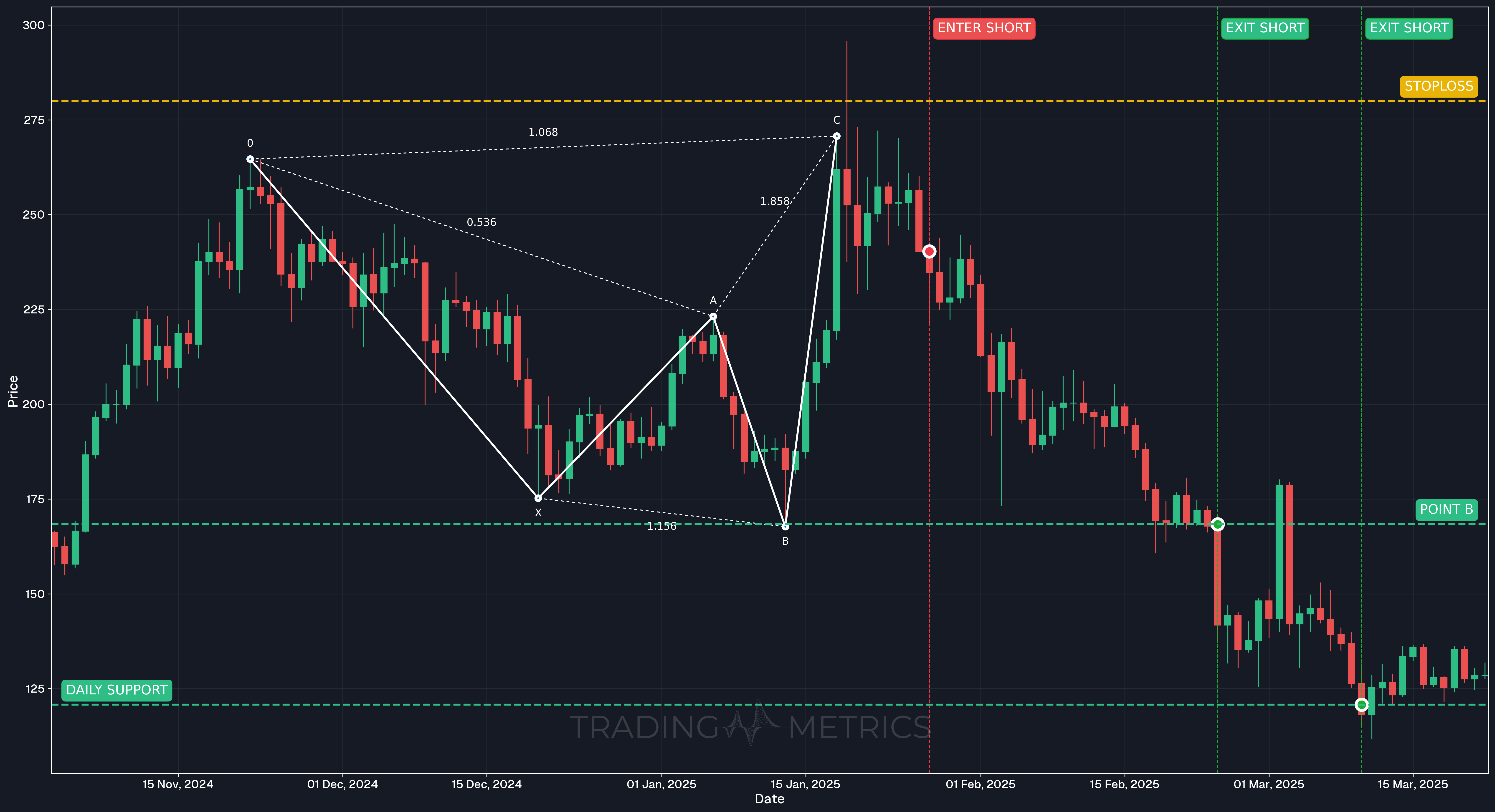Click the 15 Feb, 2025 date tick
Viewport: 1495px width, 812px height.
tap(1125, 784)
